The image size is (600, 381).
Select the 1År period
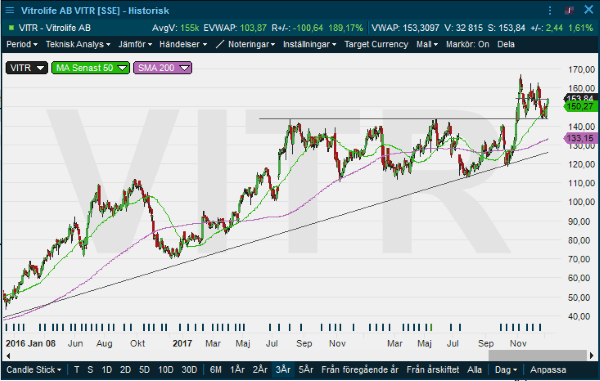point(237,370)
